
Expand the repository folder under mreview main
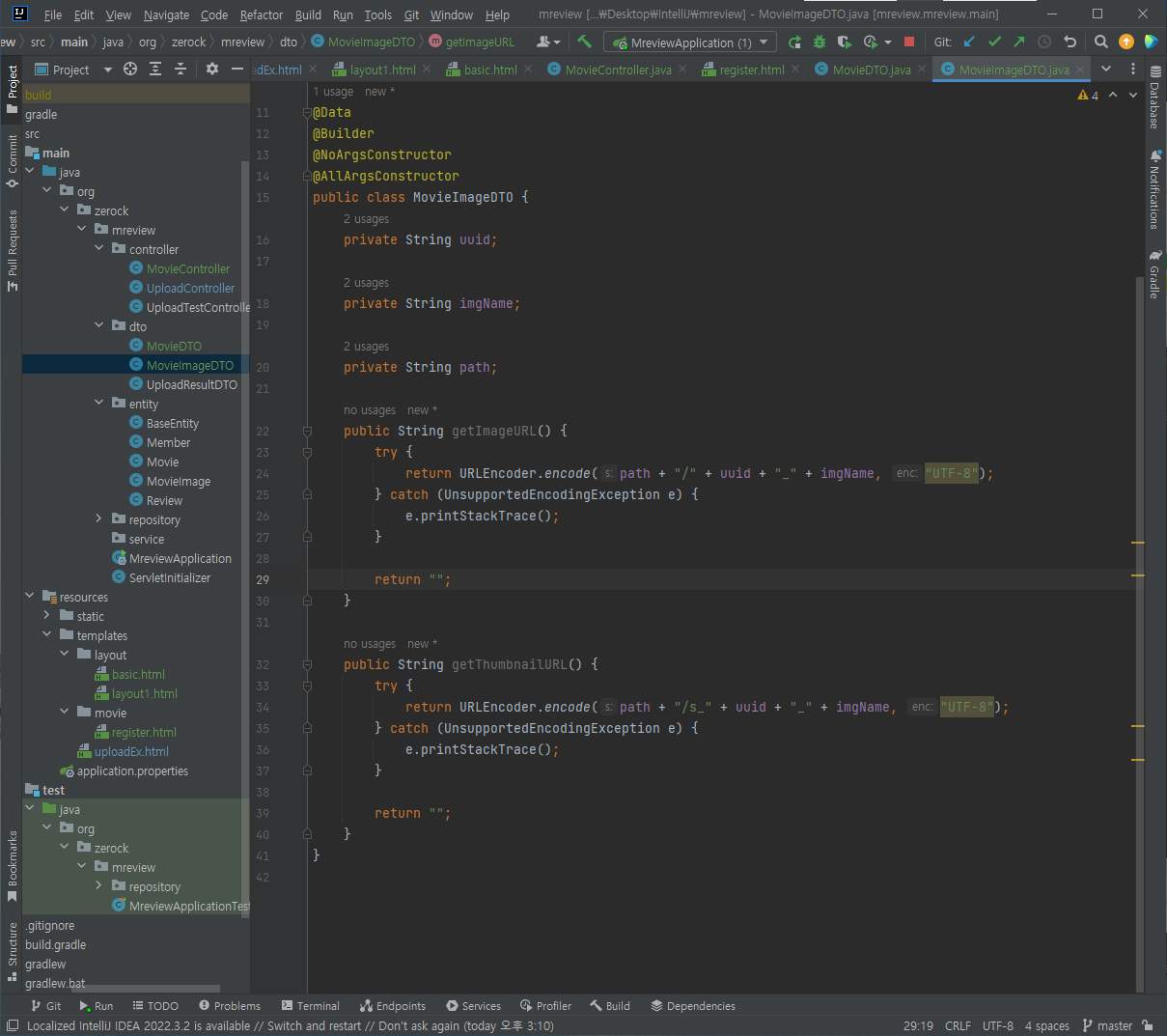(99, 518)
